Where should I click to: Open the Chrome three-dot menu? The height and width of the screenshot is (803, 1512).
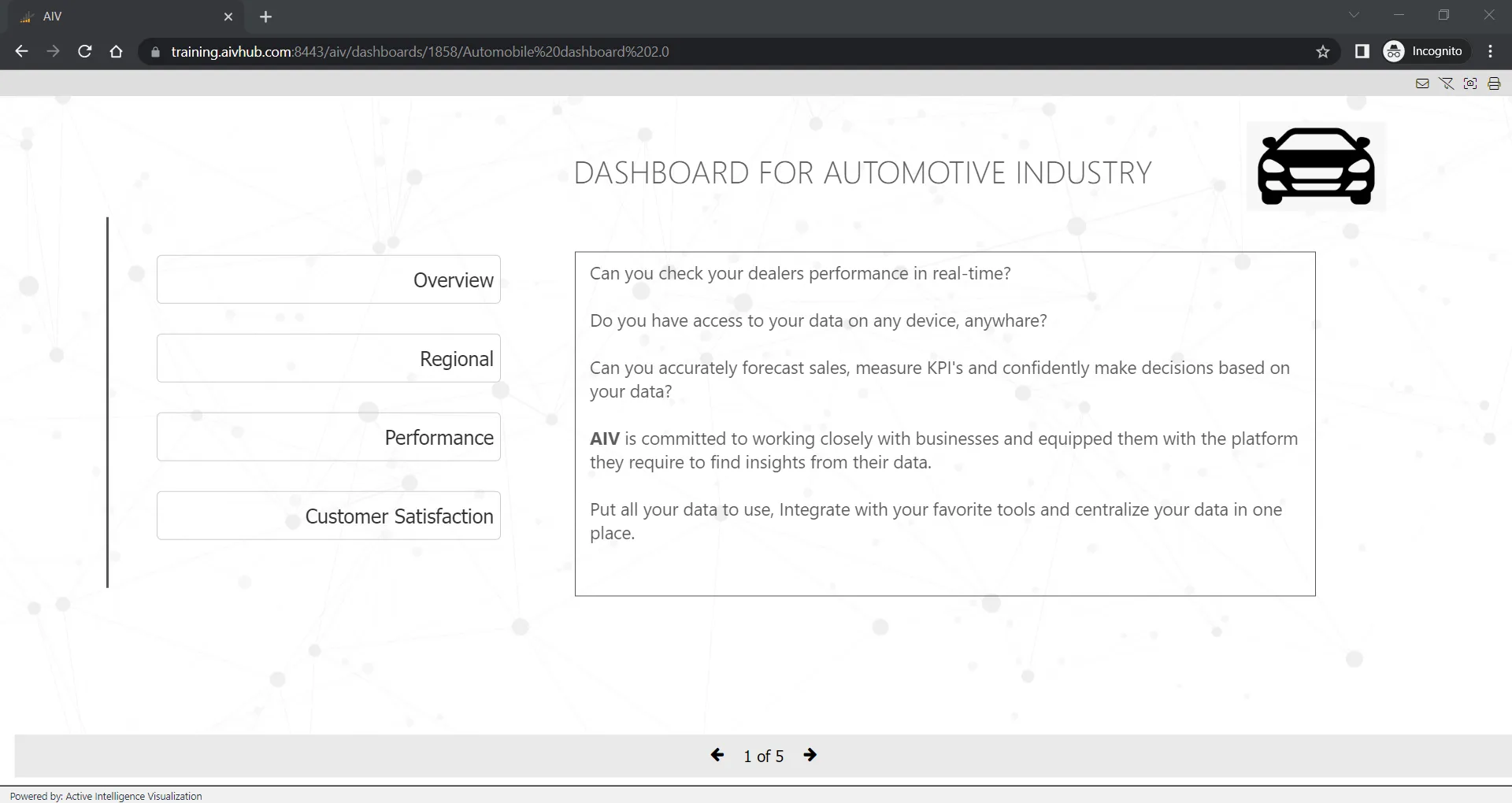click(1491, 51)
